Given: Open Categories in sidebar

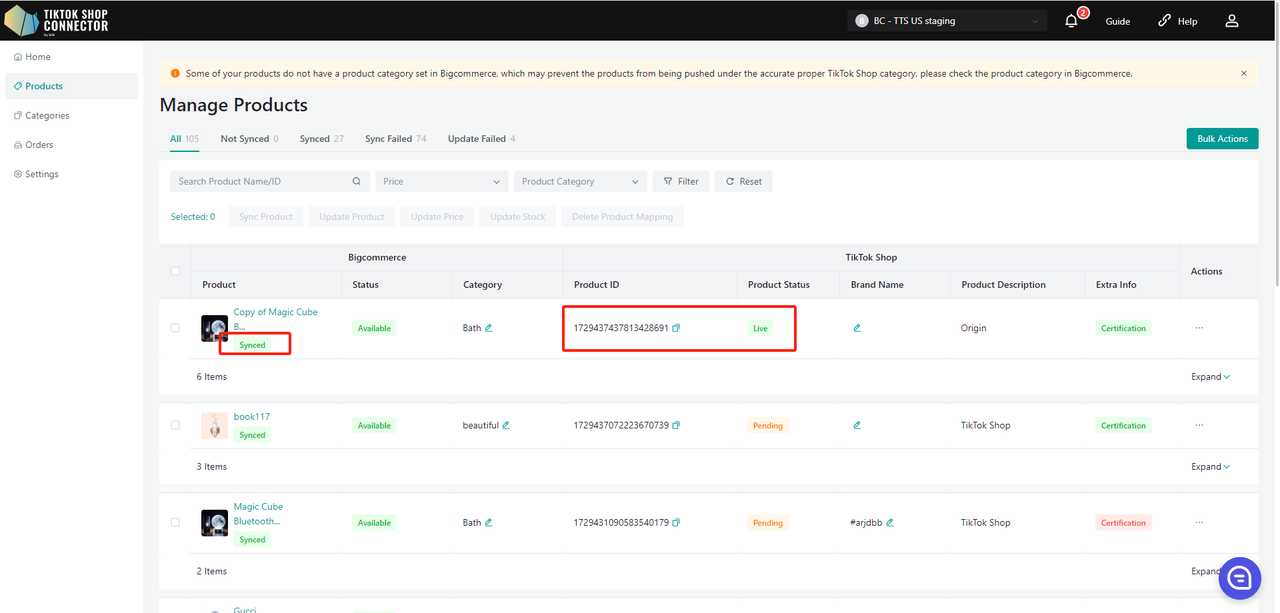Looking at the screenshot, I should [71, 116].
